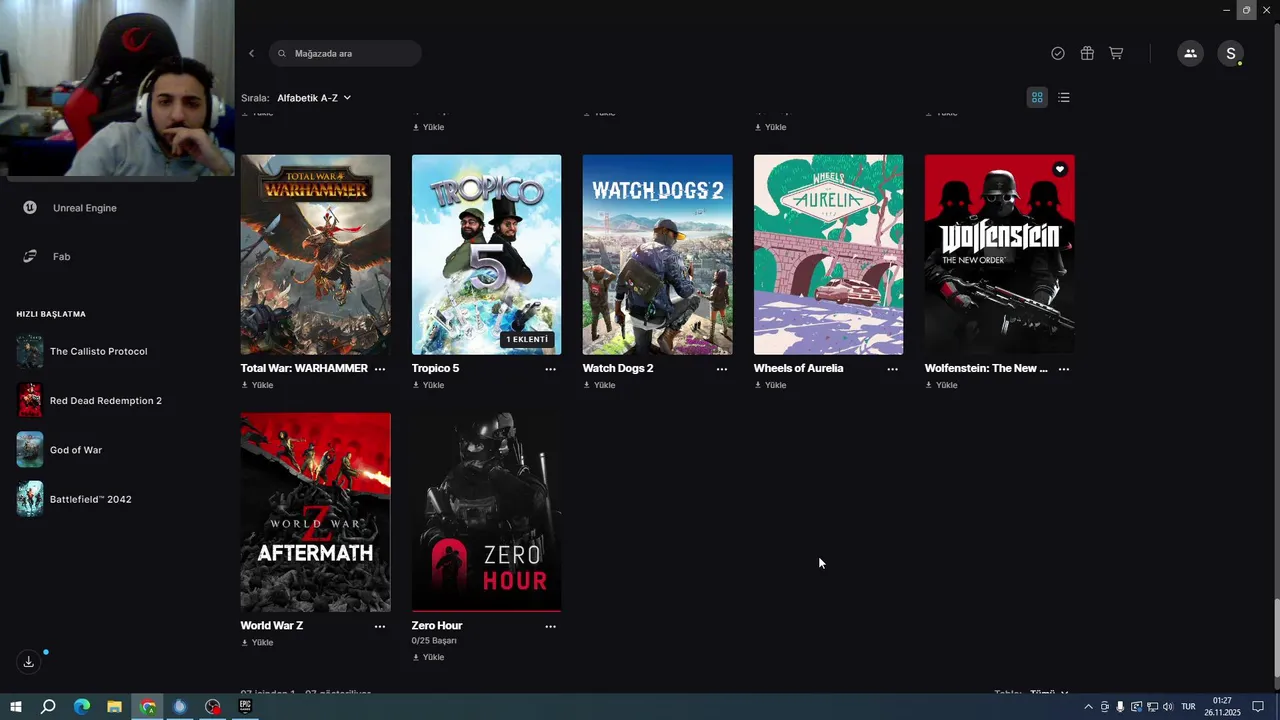The image size is (1280, 720).
Task: Open options menu for Wolfenstein
Action: pyautogui.click(x=1064, y=369)
